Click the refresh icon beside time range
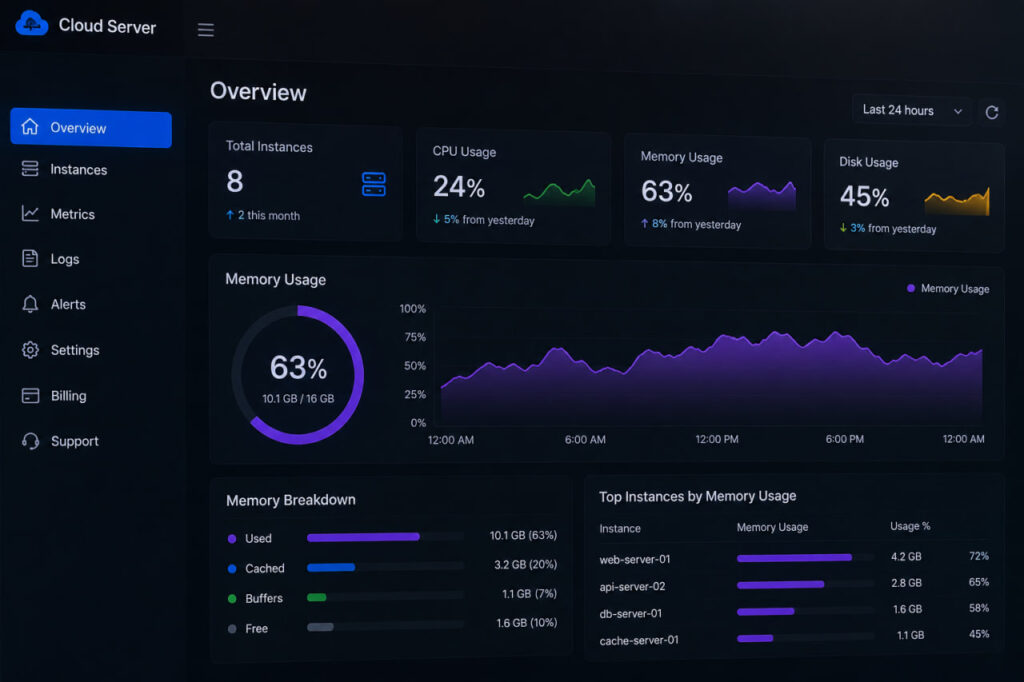Image resolution: width=1024 pixels, height=682 pixels. point(991,112)
